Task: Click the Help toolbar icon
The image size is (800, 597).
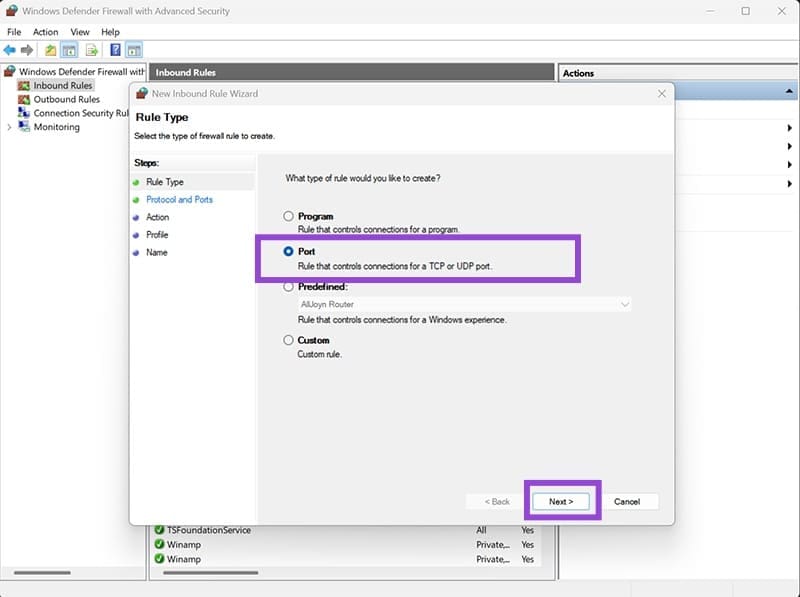Action: 113,49
